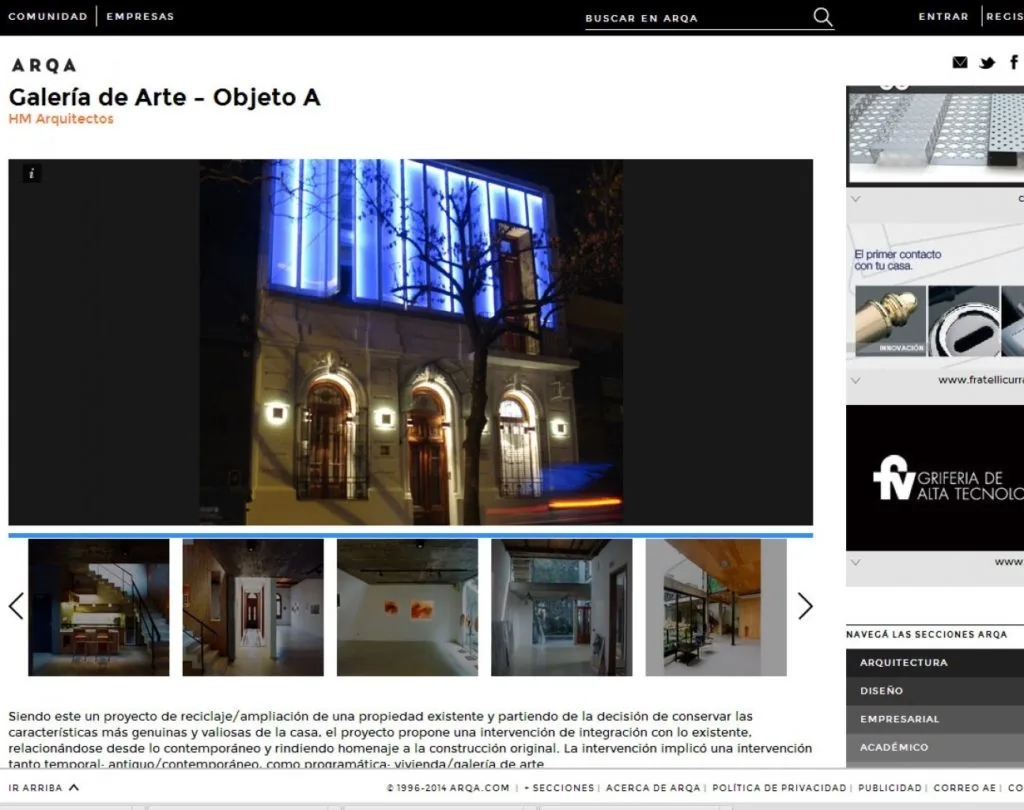The width and height of the screenshot is (1024, 810).
Task: Open POLÍTICA DE PRIVACIDAD footer link
Action: 779,788
